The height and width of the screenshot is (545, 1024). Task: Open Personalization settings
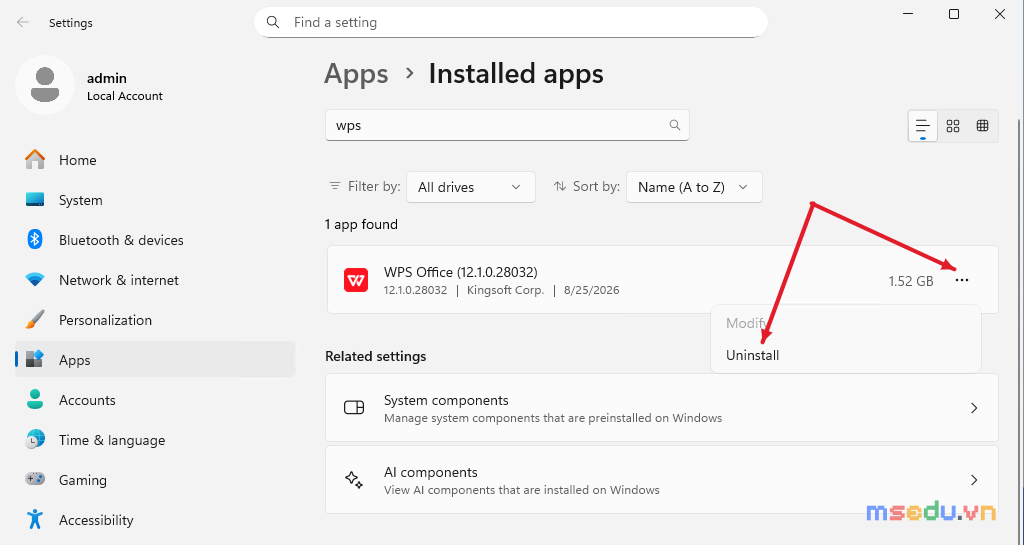tap(155, 320)
